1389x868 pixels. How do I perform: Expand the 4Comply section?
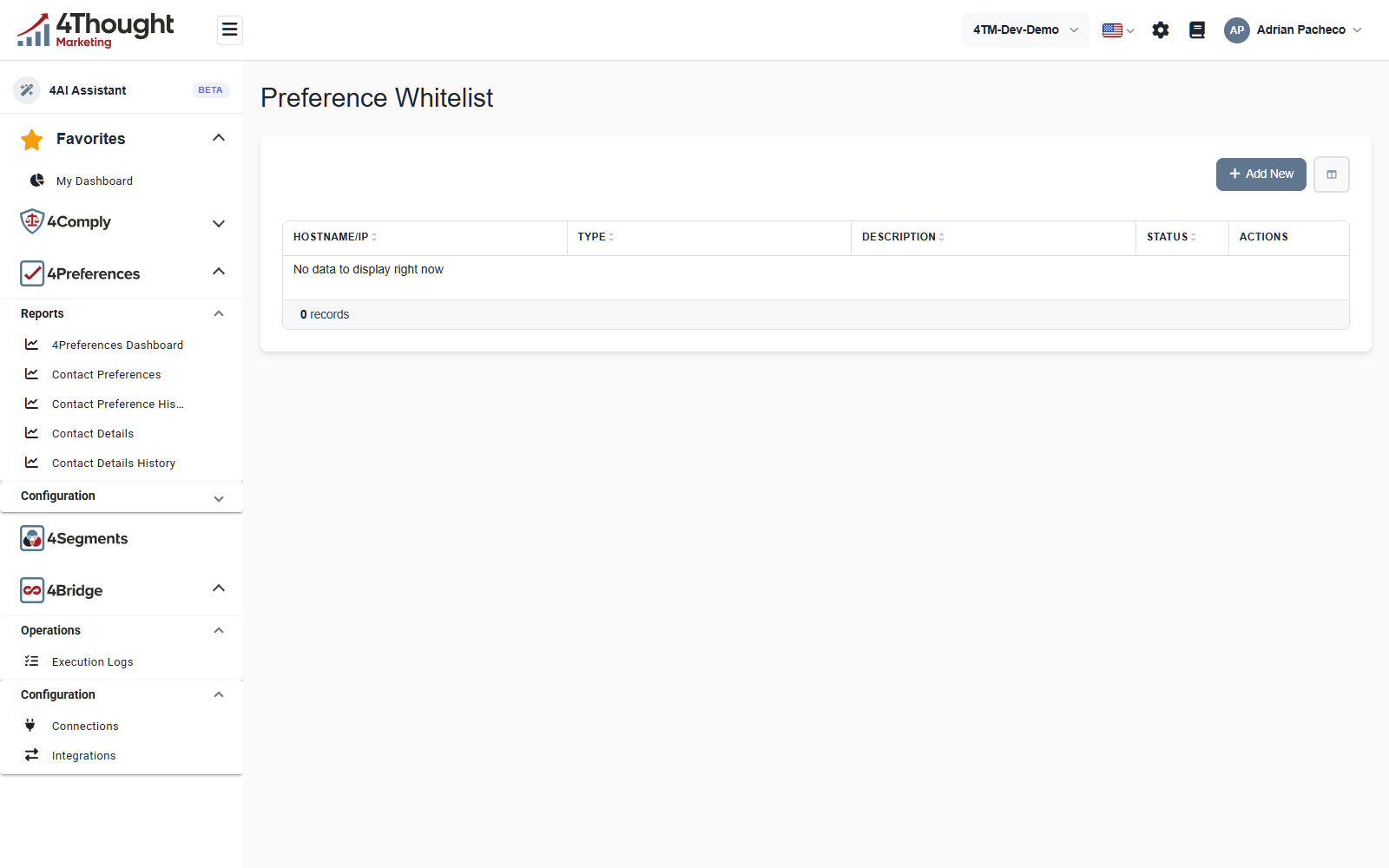[219, 223]
